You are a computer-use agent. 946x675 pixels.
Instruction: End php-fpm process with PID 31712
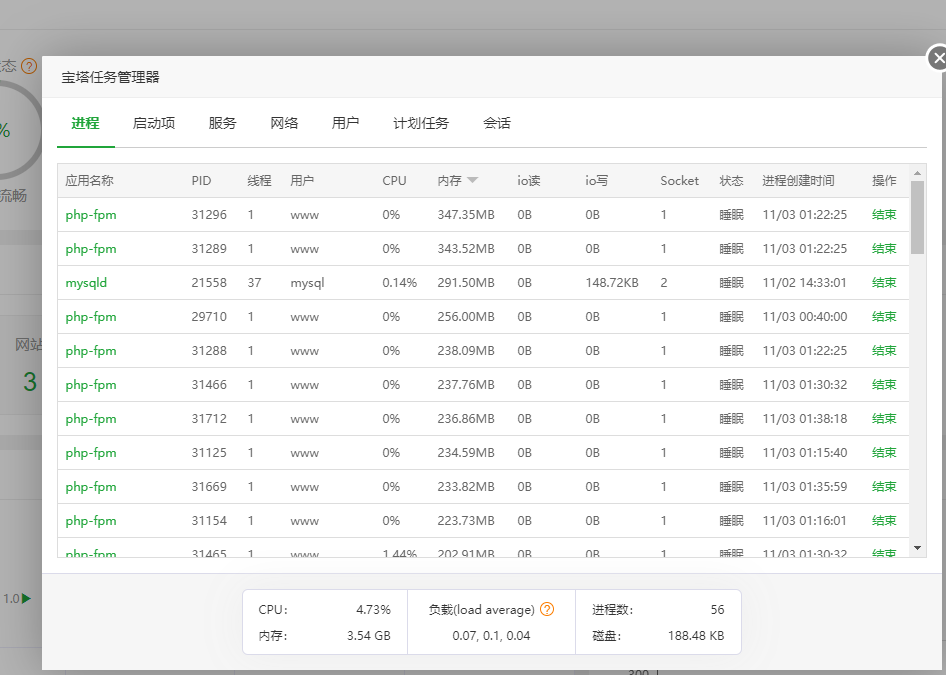pos(884,419)
